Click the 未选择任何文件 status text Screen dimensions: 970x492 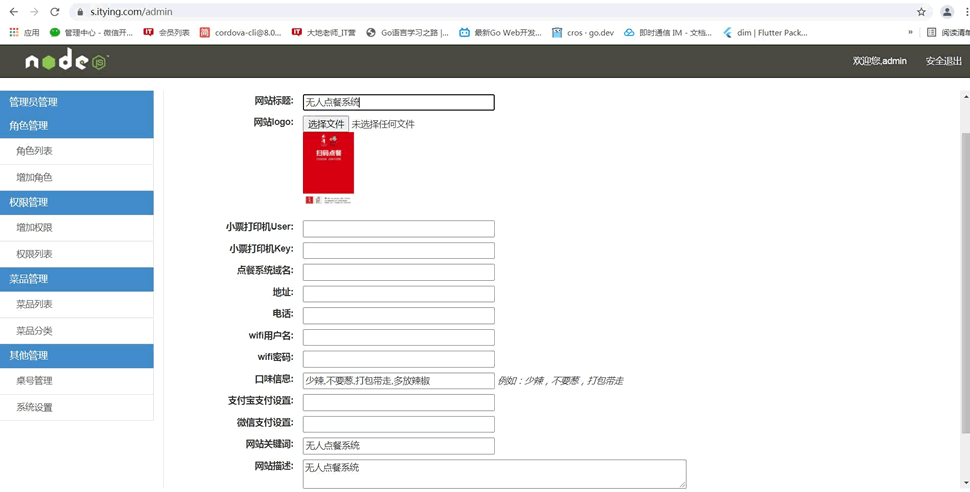[x=383, y=124]
